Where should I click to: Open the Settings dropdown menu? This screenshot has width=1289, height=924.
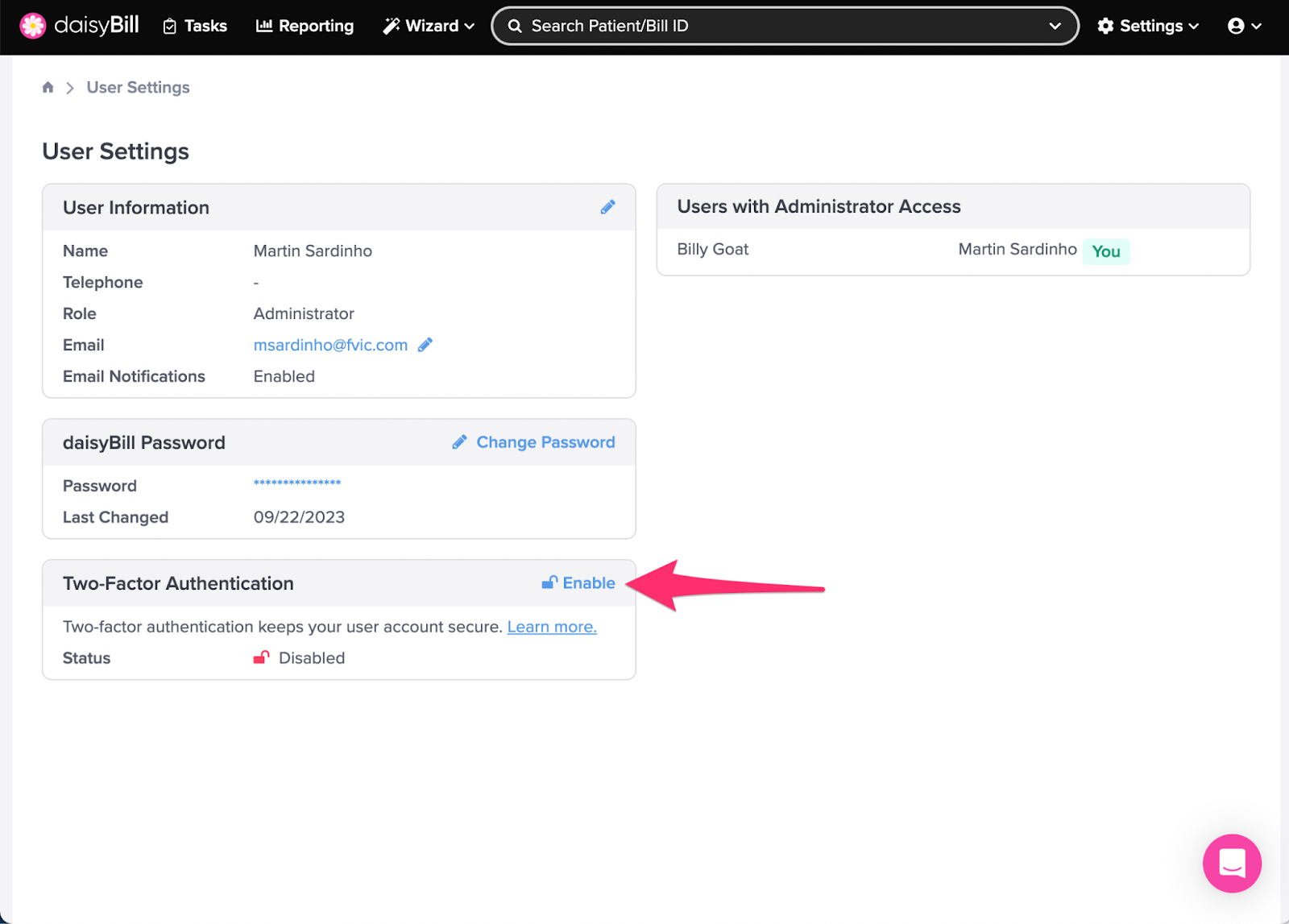[1147, 25]
